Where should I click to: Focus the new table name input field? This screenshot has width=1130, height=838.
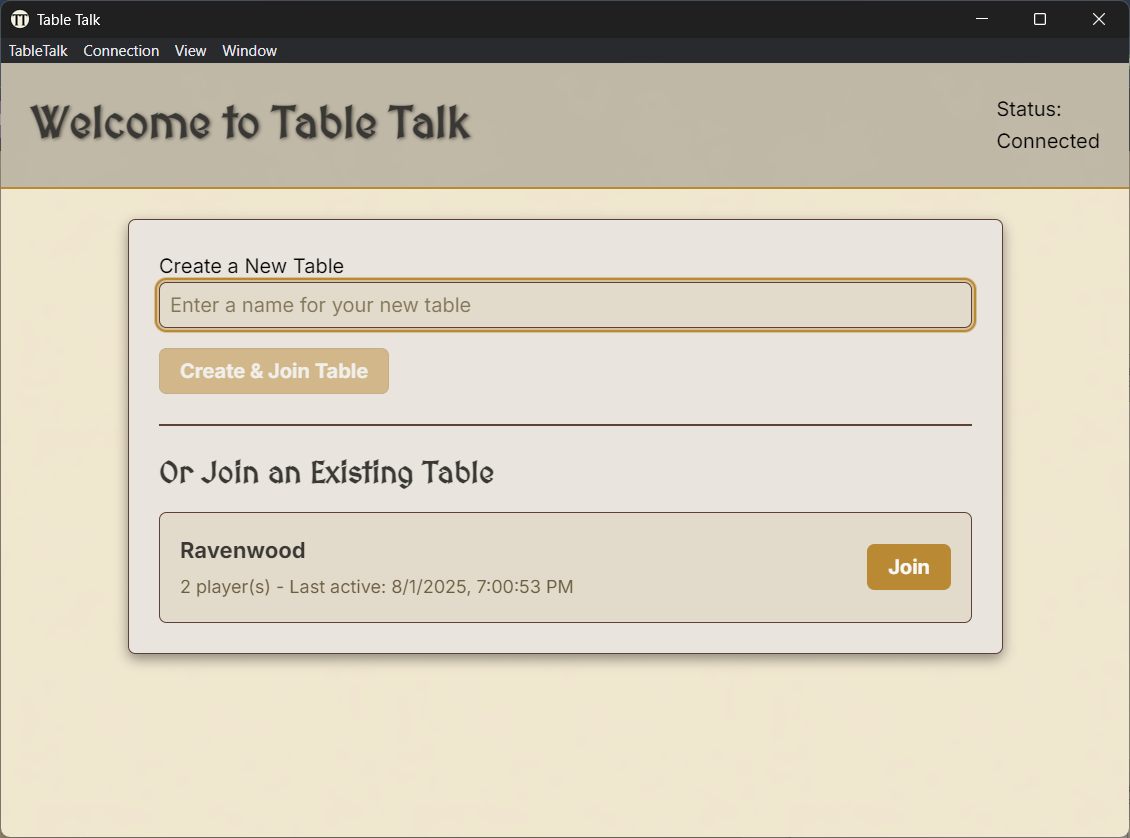(x=565, y=305)
